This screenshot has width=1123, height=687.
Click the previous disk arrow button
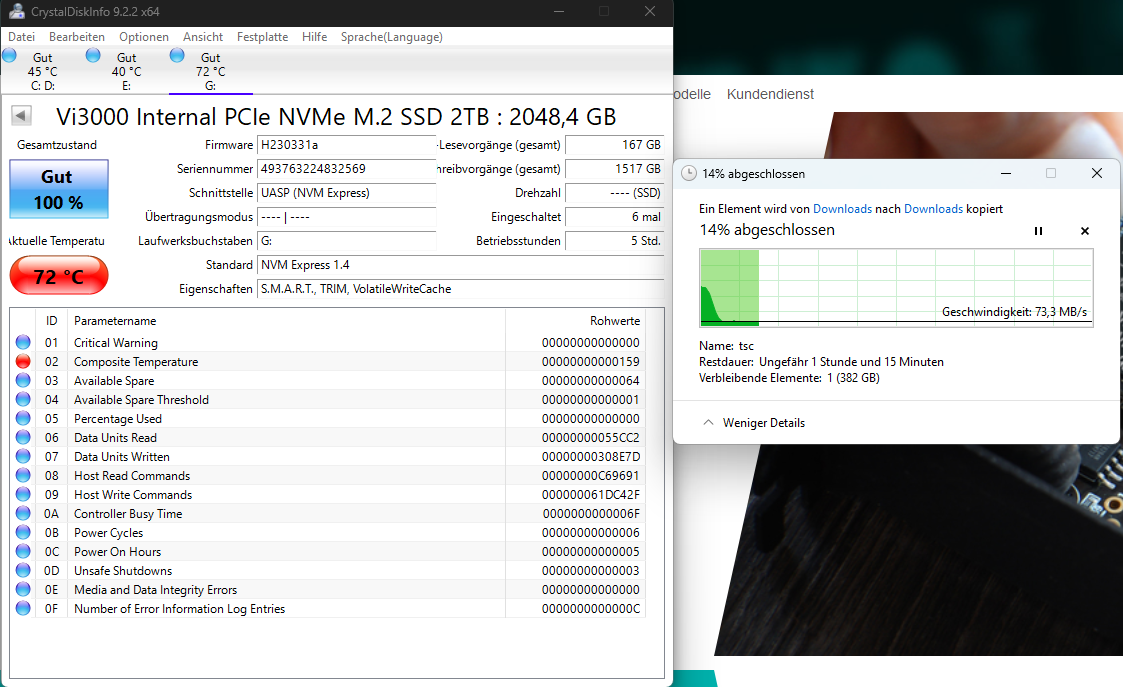click(x=21, y=115)
